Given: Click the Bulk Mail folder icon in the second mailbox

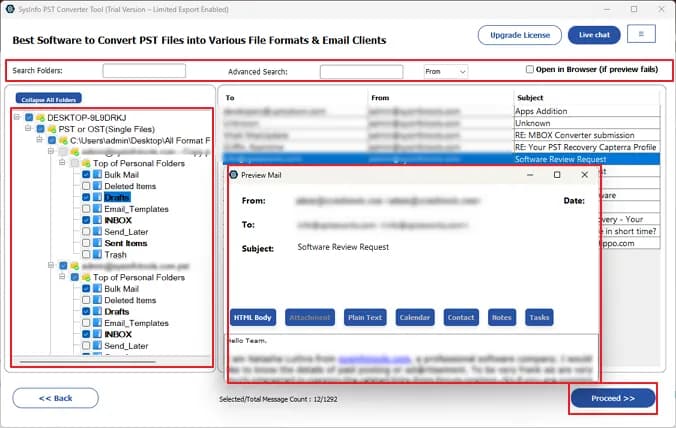Looking at the screenshot, I should (97, 288).
